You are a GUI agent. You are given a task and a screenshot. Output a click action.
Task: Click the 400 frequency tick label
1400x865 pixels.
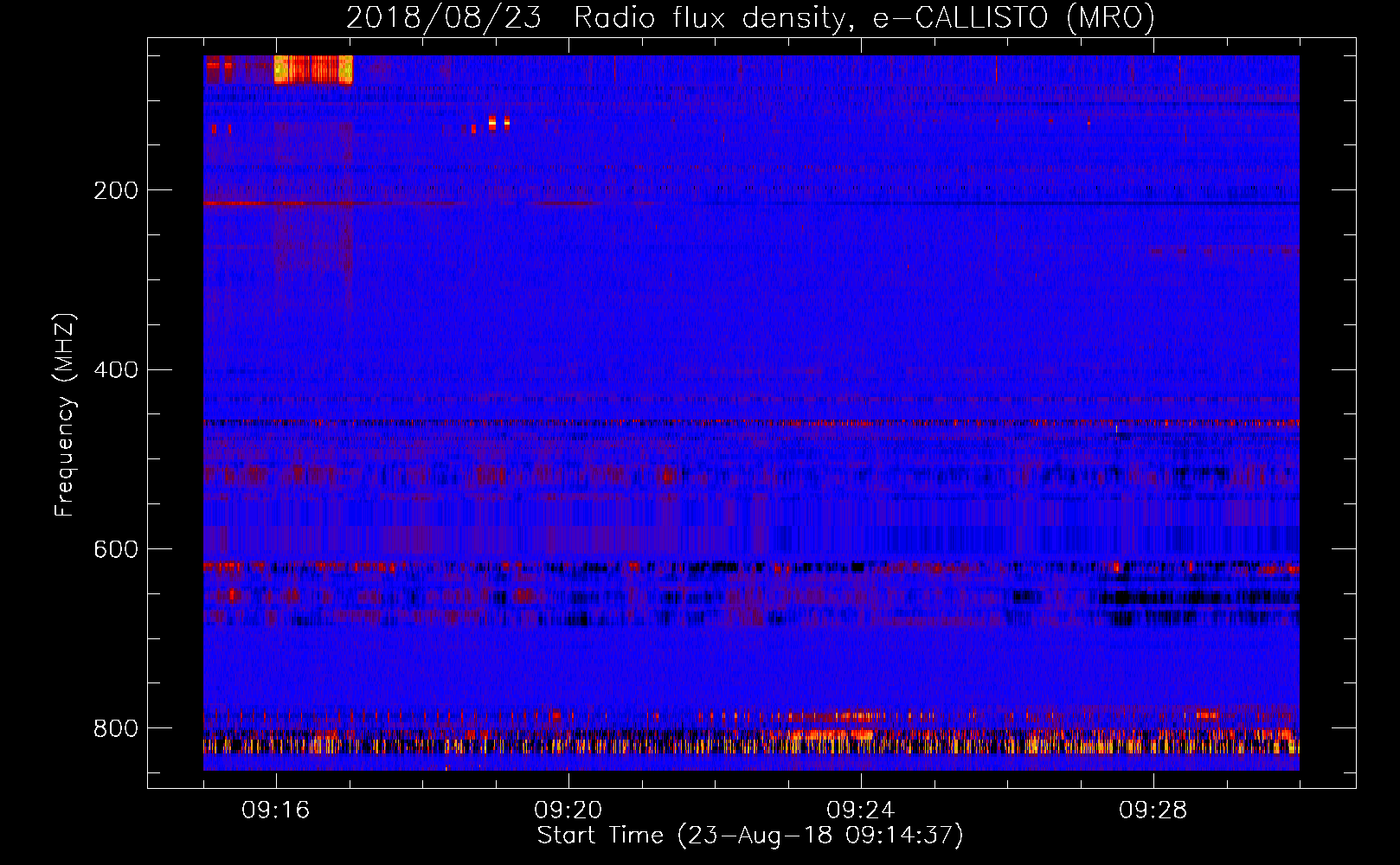point(116,370)
